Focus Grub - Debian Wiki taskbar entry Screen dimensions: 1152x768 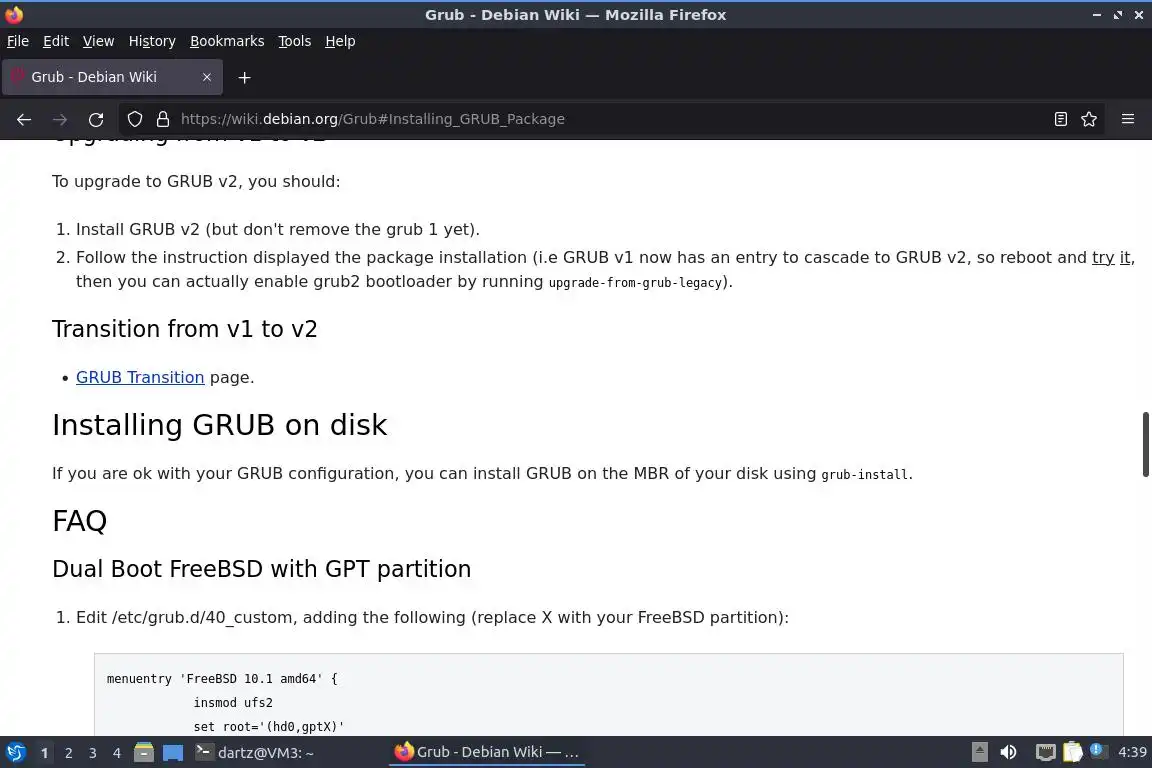(x=486, y=753)
